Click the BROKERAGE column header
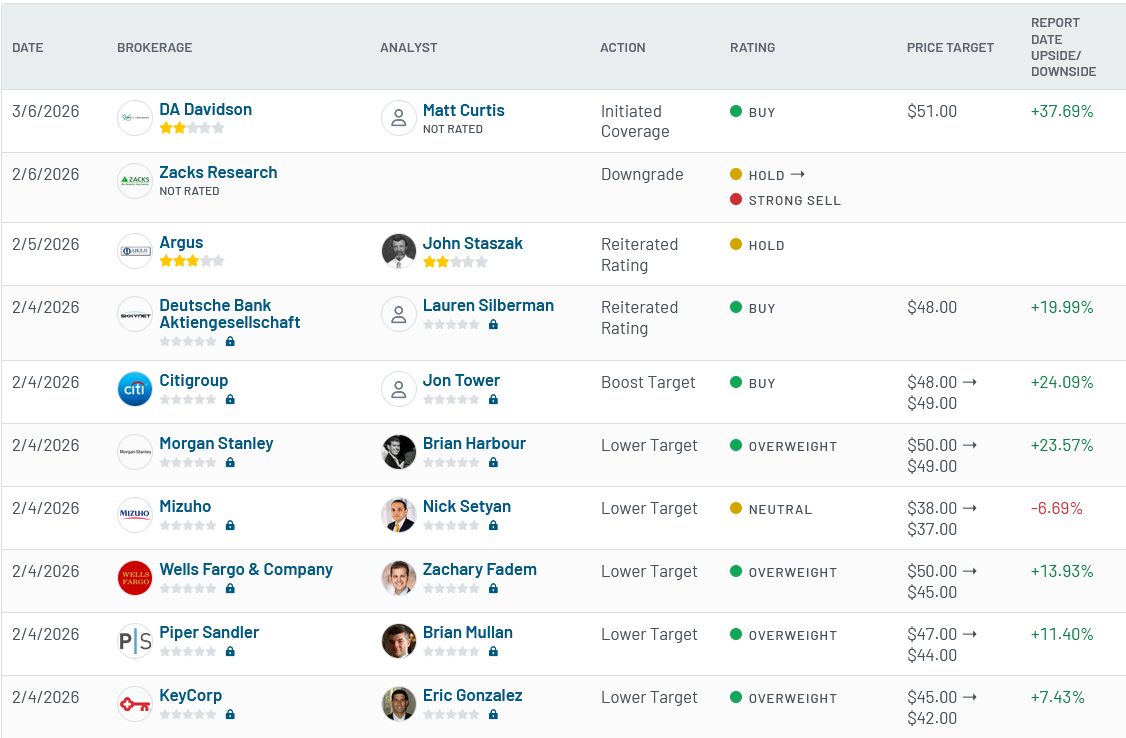Screen dimensions: 1126x738 (154, 47)
